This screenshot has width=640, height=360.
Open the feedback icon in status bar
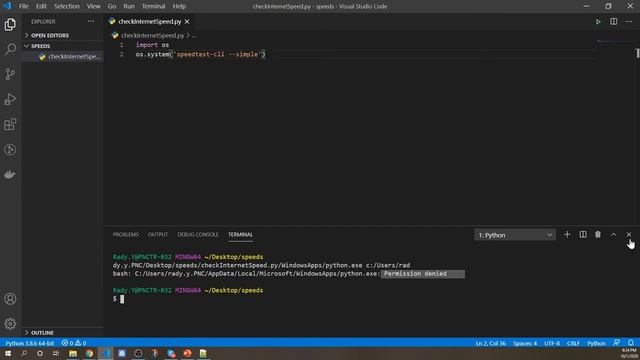click(616, 343)
